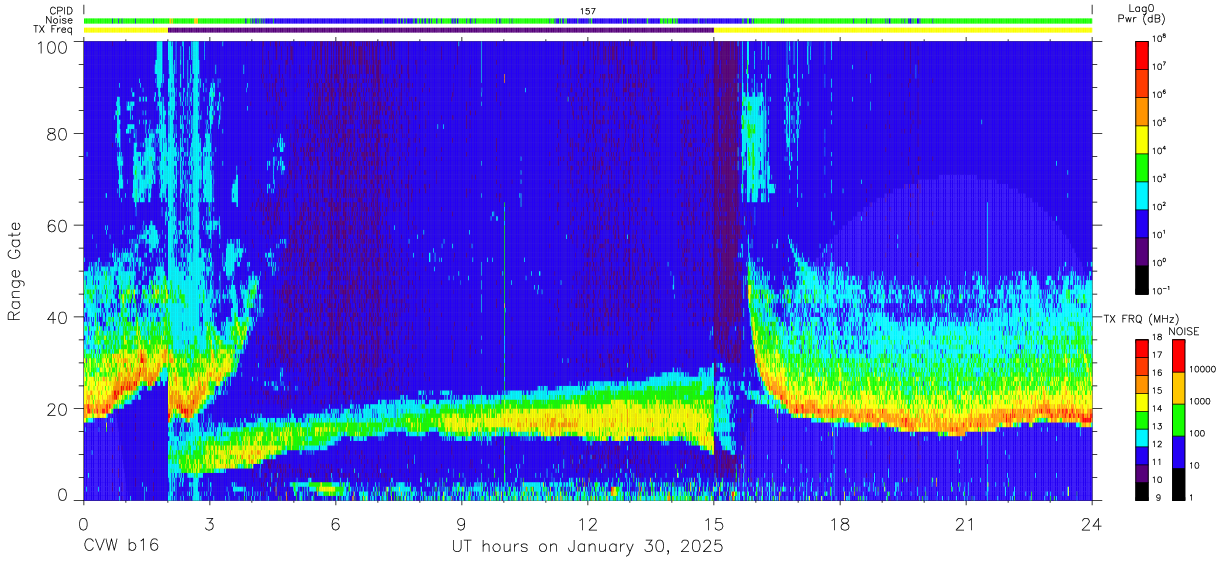The height and width of the screenshot is (567, 1228).
Task: Click the 20 tick on the Range Gate axis
Action: pos(58,408)
